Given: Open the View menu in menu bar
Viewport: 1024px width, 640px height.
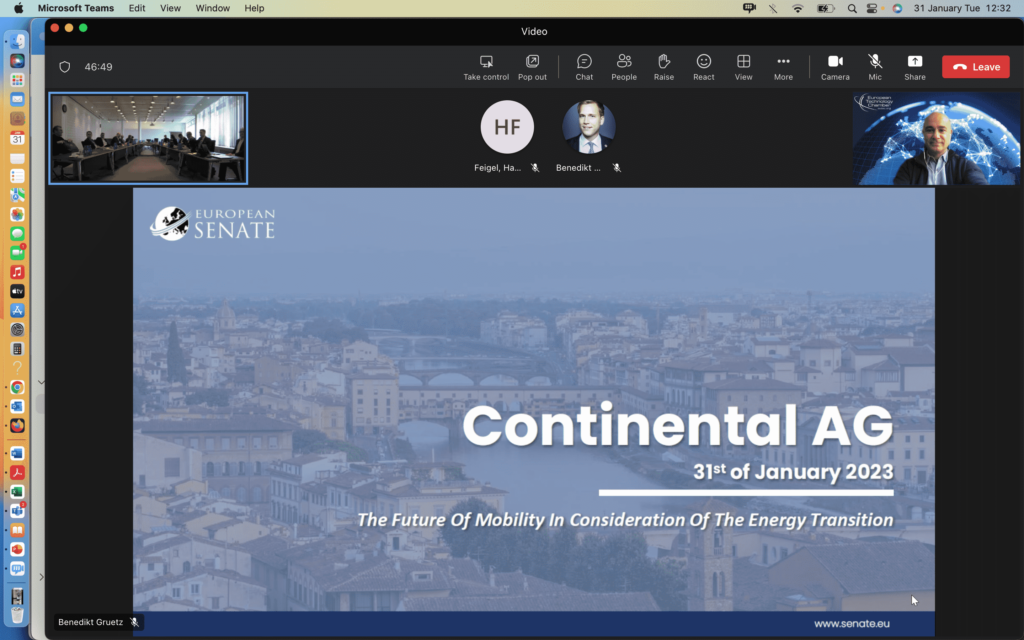Looking at the screenshot, I should point(170,8).
